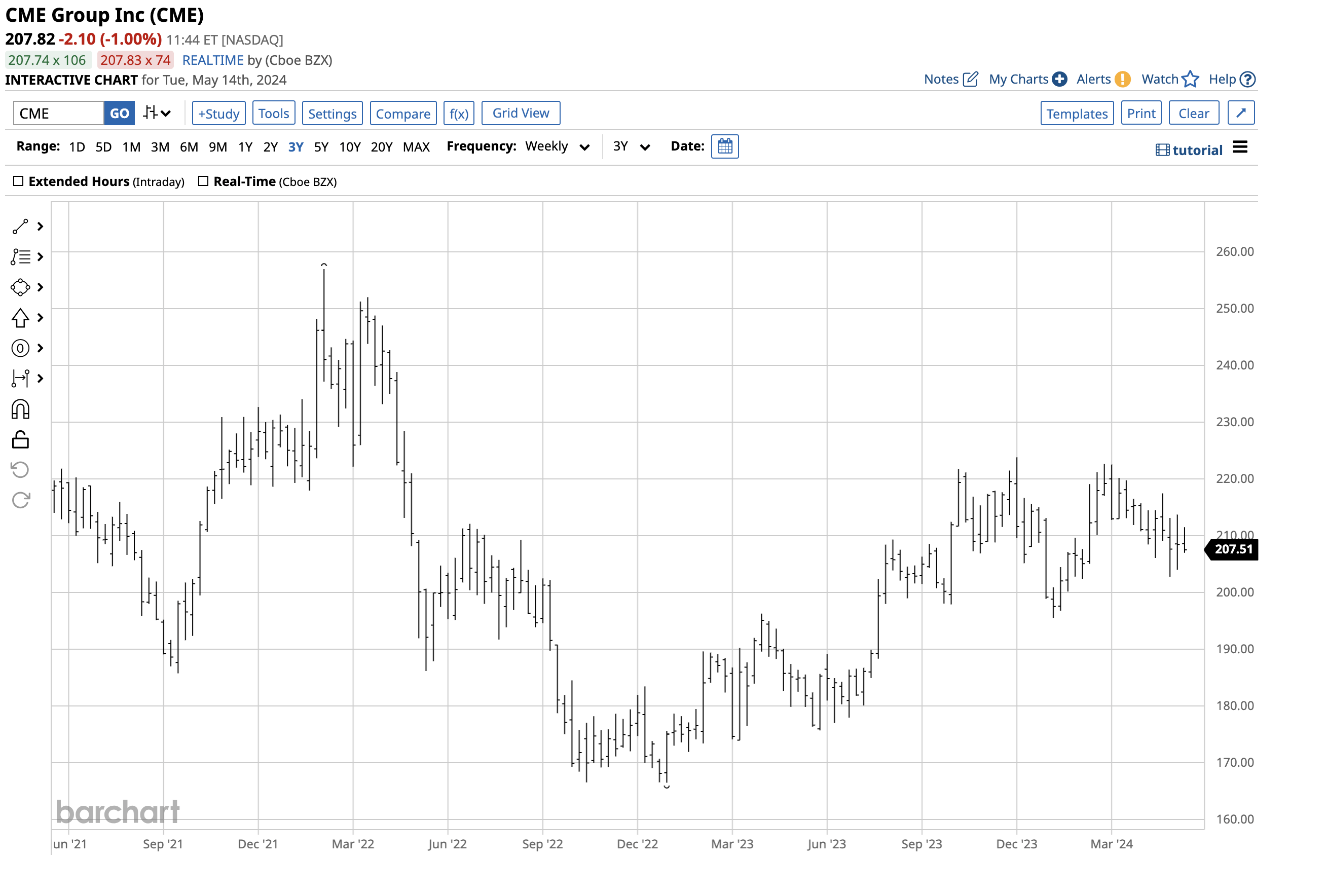The height and width of the screenshot is (896, 1326).
Task: Open the 3Y period dropdown
Action: click(x=630, y=146)
